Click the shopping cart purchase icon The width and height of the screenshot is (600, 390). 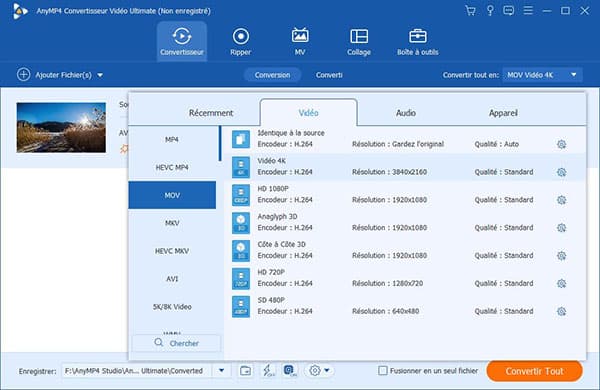[470, 11]
